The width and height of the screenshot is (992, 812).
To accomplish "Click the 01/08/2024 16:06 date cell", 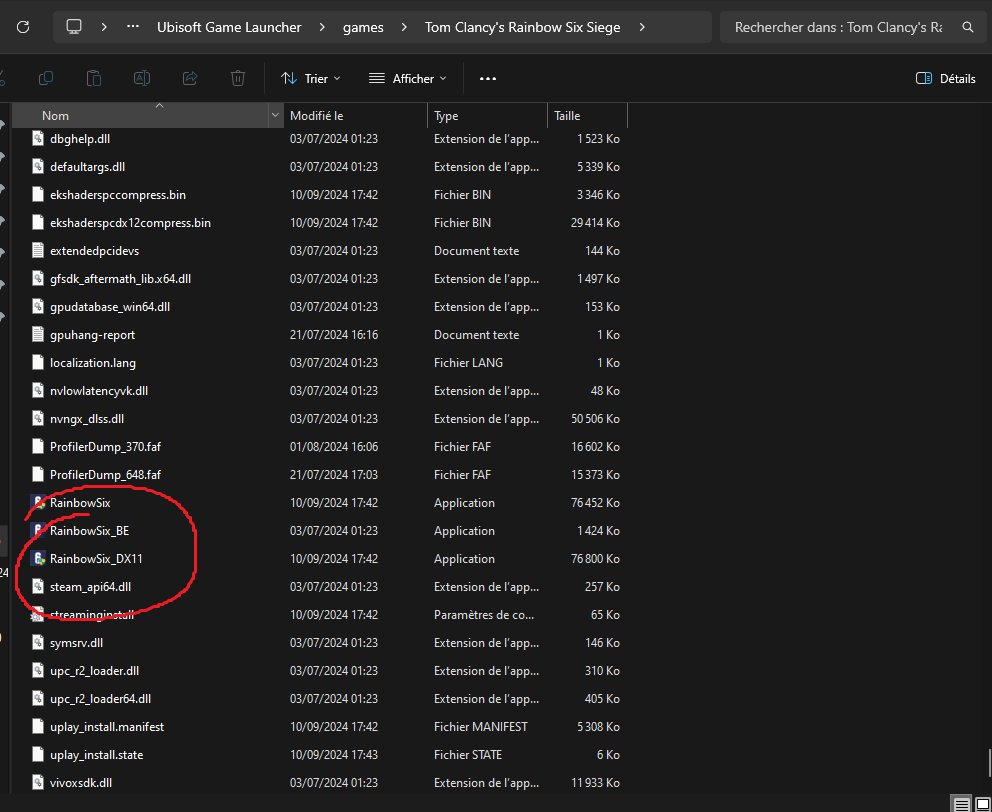I will [x=334, y=447].
